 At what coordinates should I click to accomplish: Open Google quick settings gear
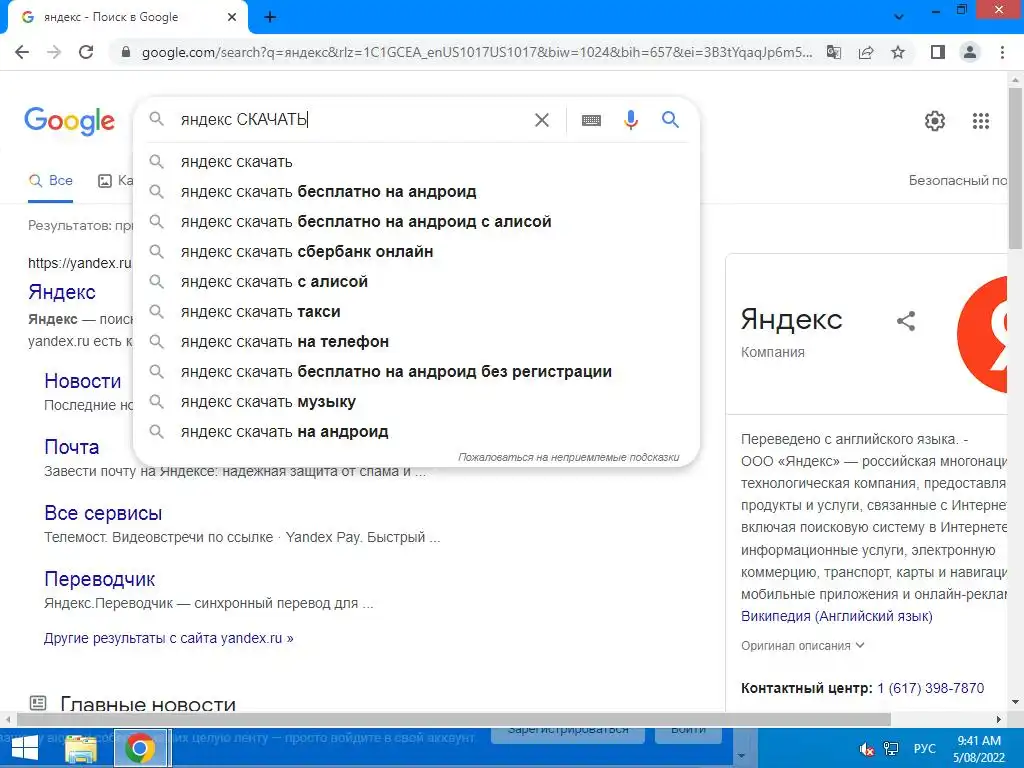pyautogui.click(x=935, y=121)
